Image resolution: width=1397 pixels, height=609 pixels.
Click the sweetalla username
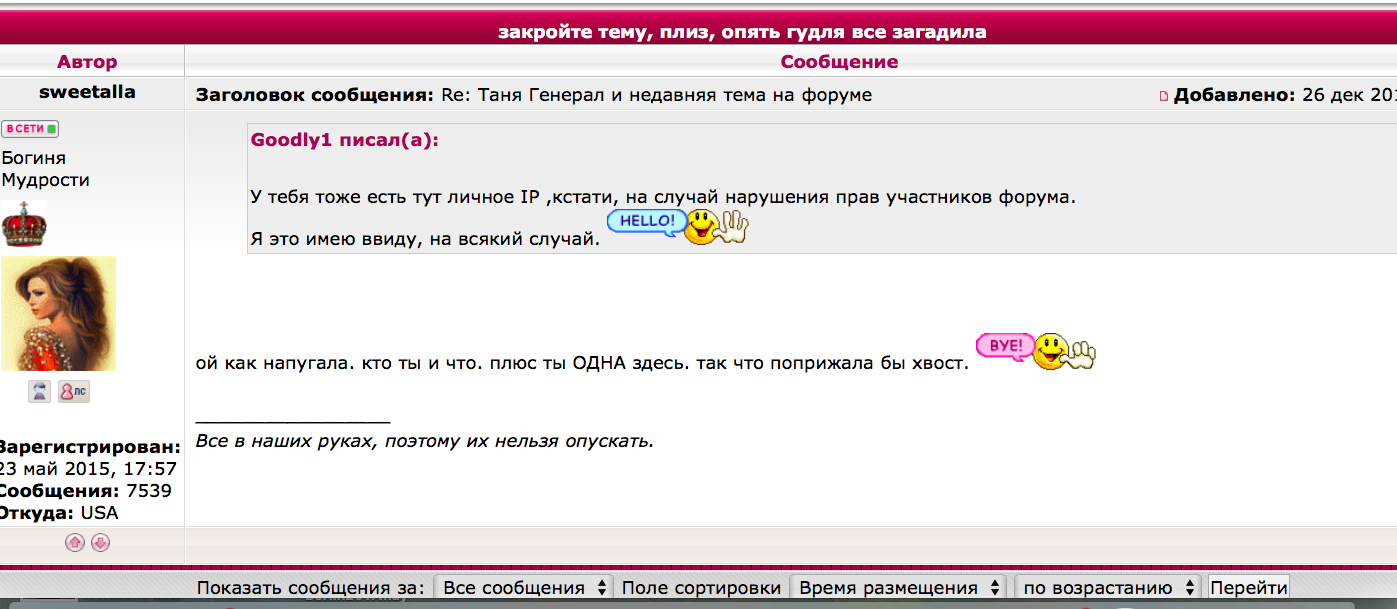coord(87,92)
